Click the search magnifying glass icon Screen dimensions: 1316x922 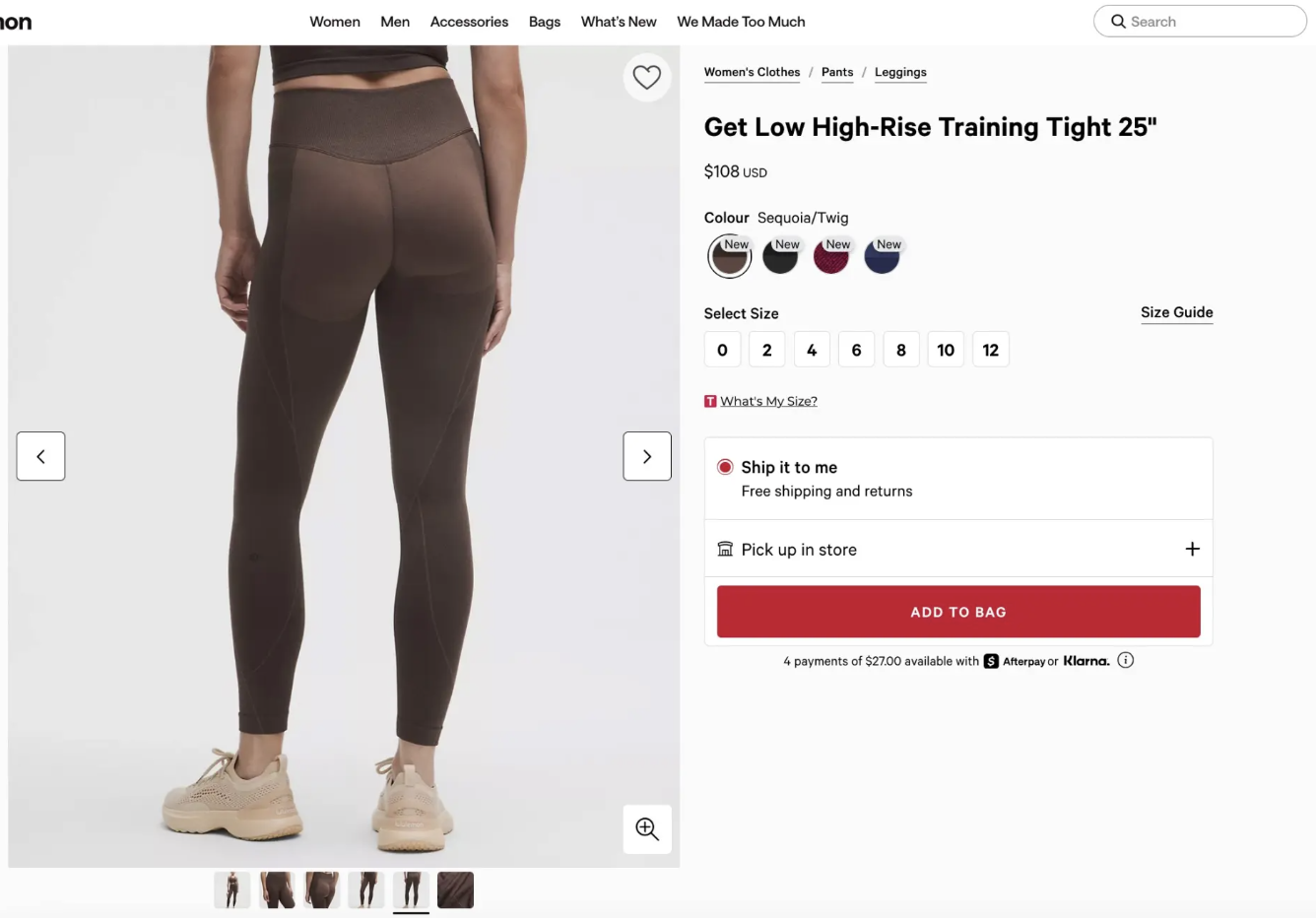tap(1118, 22)
